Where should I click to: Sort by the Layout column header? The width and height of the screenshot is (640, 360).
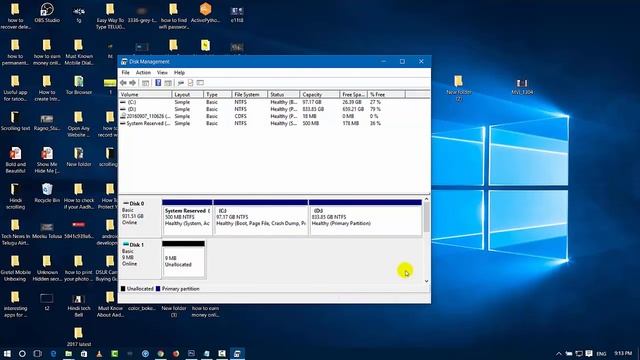187,94
